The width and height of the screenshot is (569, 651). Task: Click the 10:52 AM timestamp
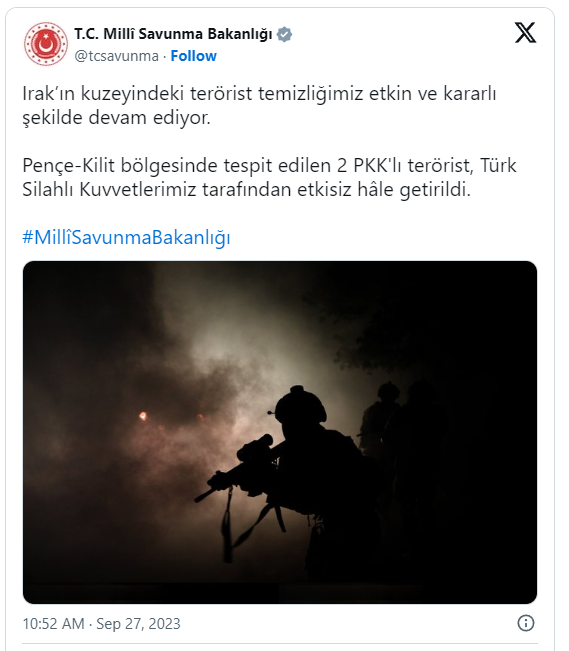pos(53,624)
